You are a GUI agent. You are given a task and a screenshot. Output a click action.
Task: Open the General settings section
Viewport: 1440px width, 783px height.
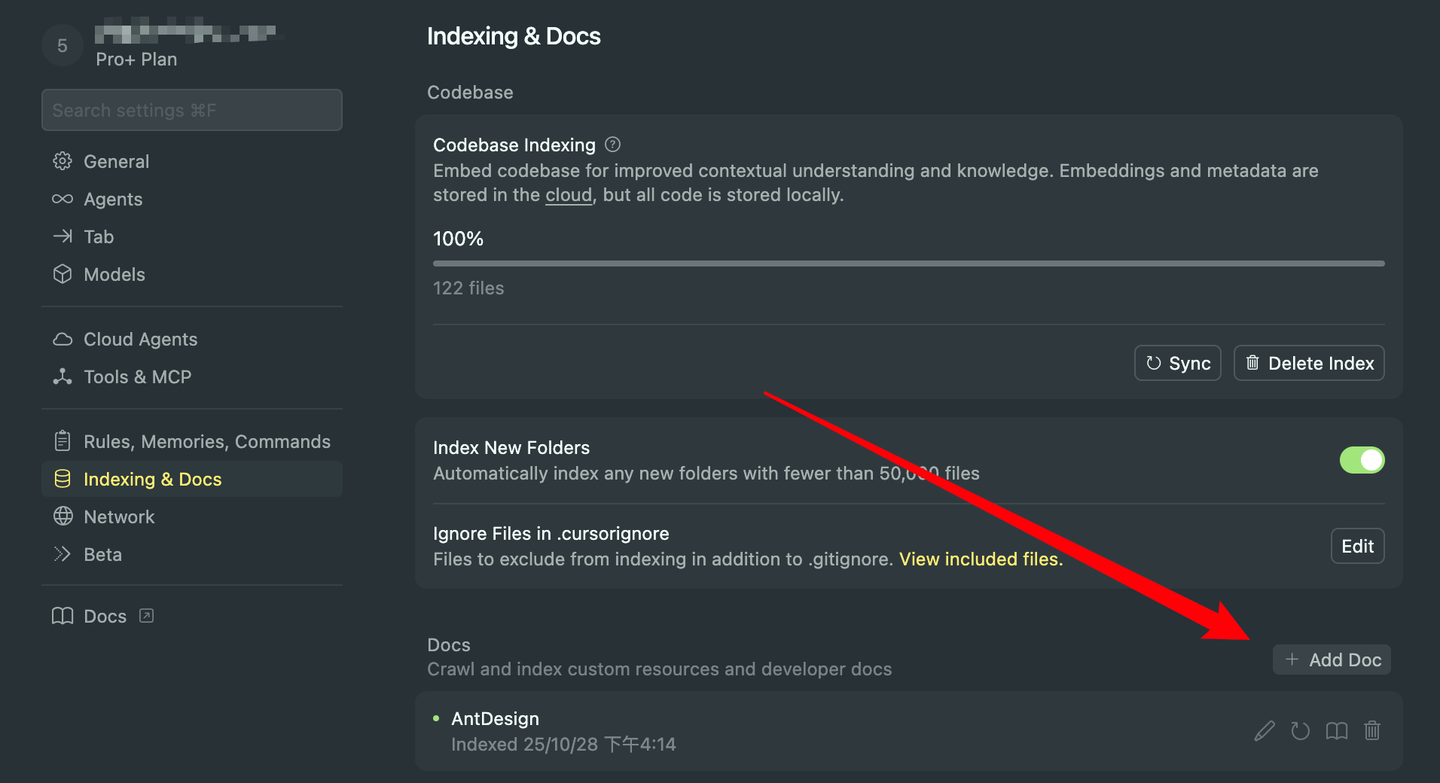click(116, 162)
